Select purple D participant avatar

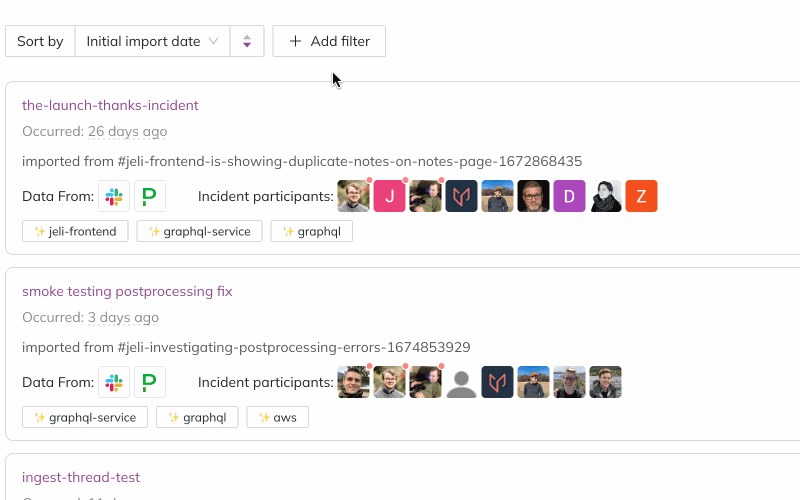[x=569, y=196]
